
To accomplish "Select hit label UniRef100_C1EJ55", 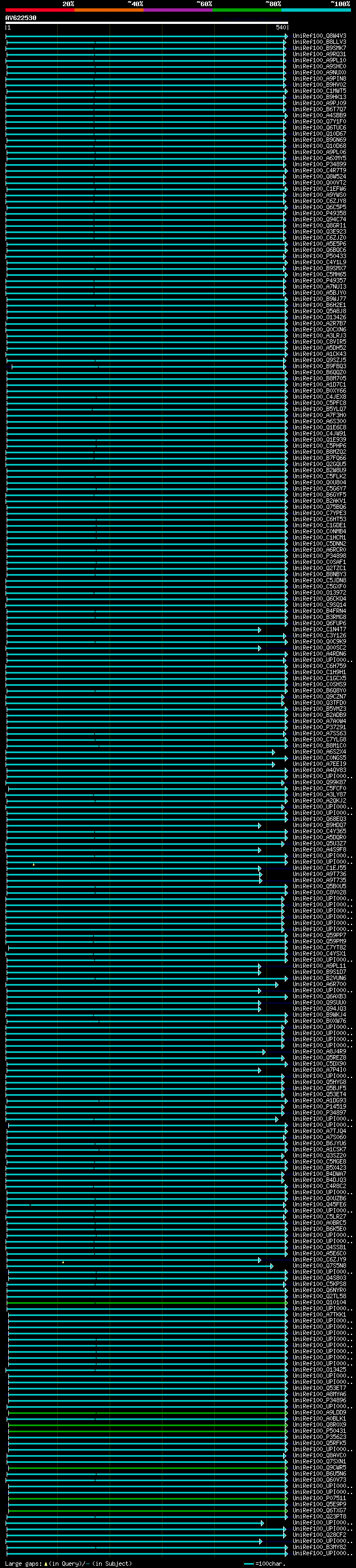I will (x=319, y=868).
